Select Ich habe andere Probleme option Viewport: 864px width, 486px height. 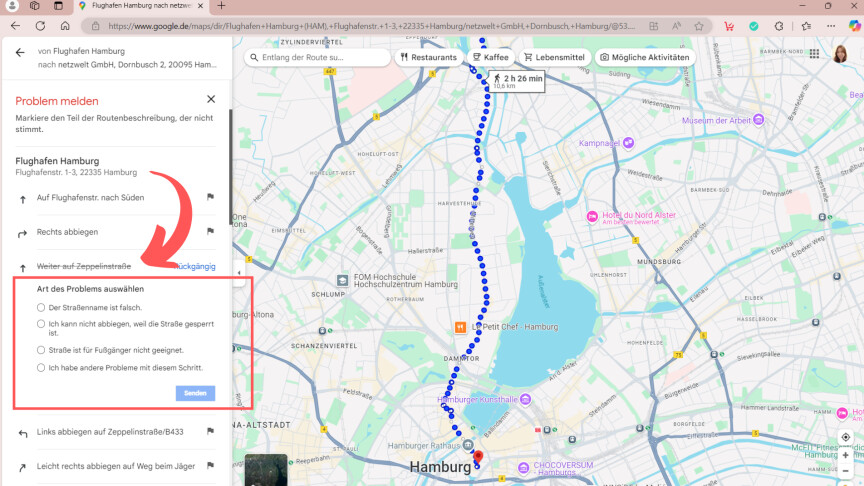[41, 368]
